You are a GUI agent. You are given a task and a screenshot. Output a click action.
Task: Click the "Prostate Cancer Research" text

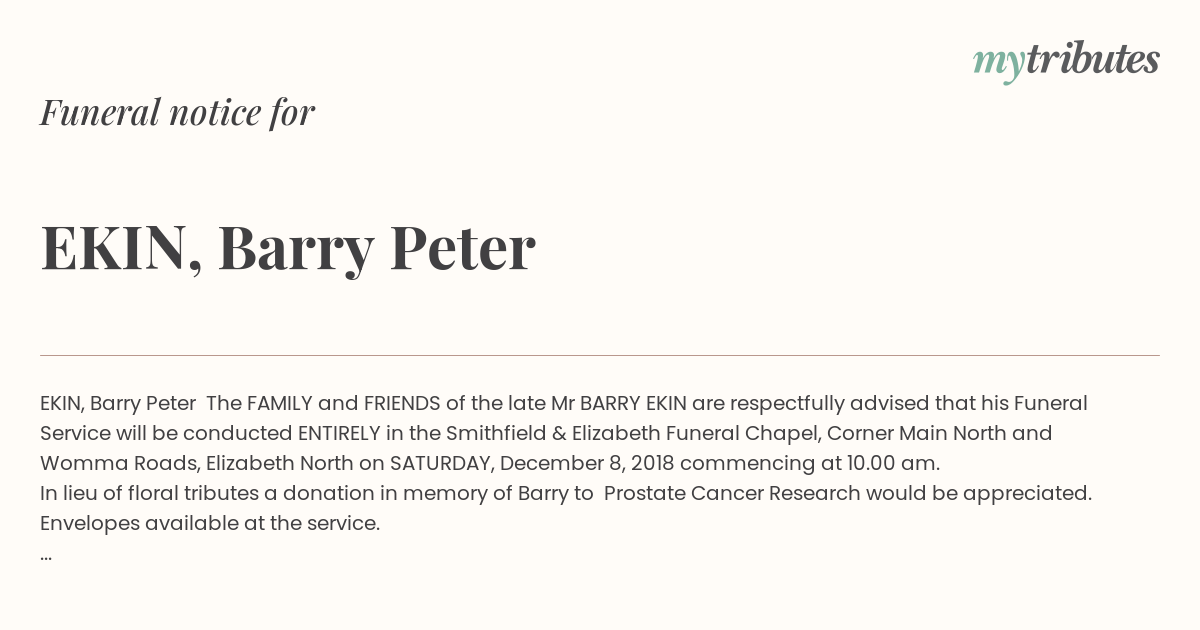tap(732, 493)
